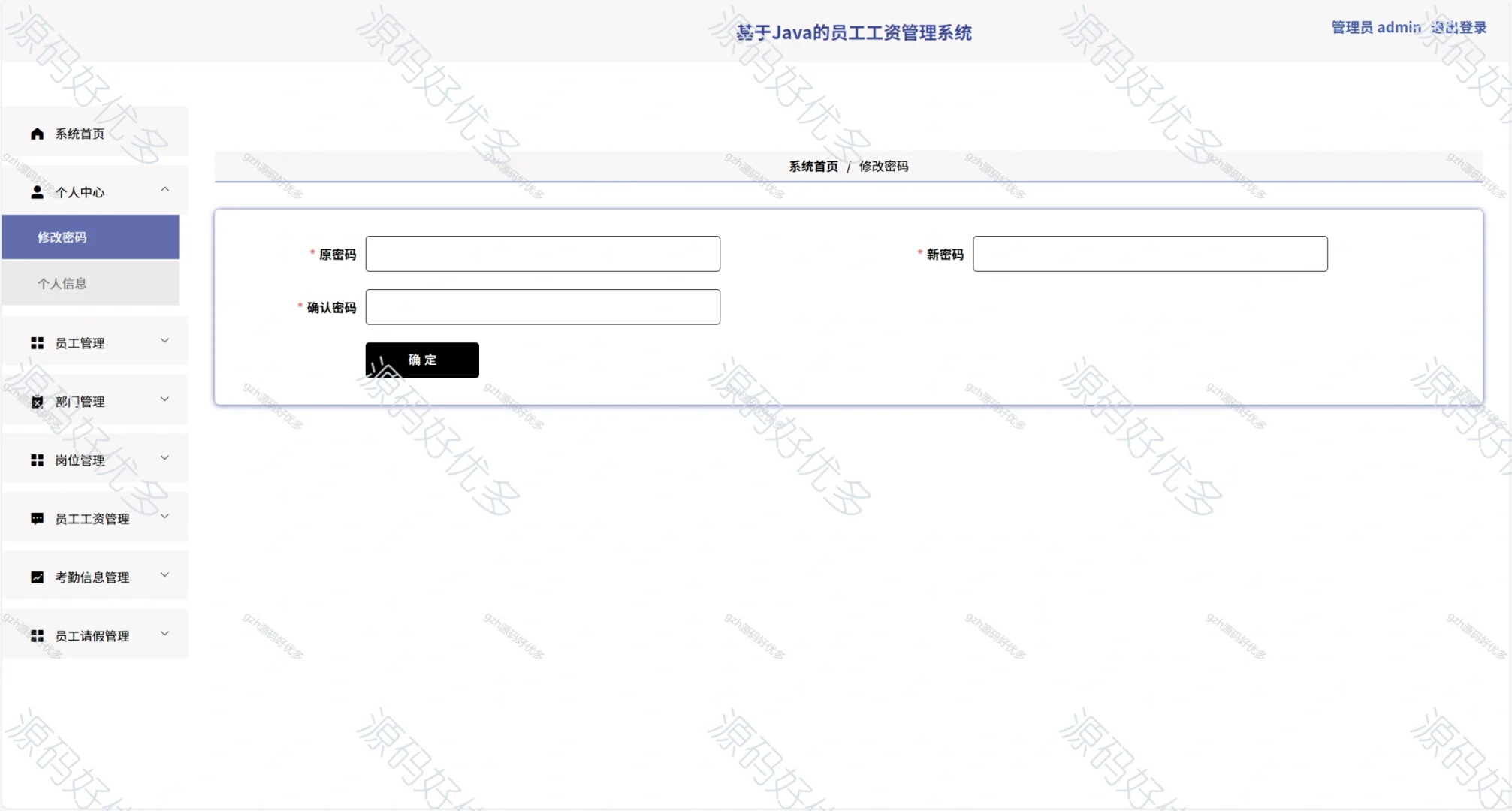Click into the 新密码 input field

1151,254
